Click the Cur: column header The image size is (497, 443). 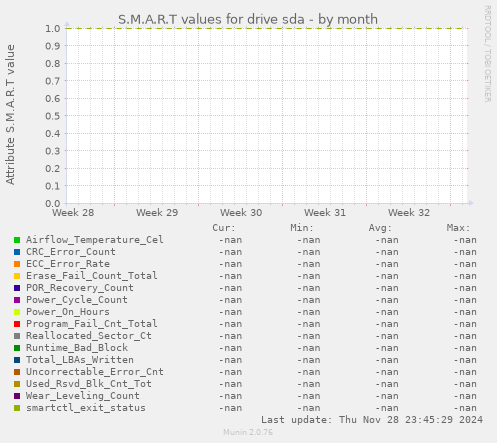click(224, 228)
